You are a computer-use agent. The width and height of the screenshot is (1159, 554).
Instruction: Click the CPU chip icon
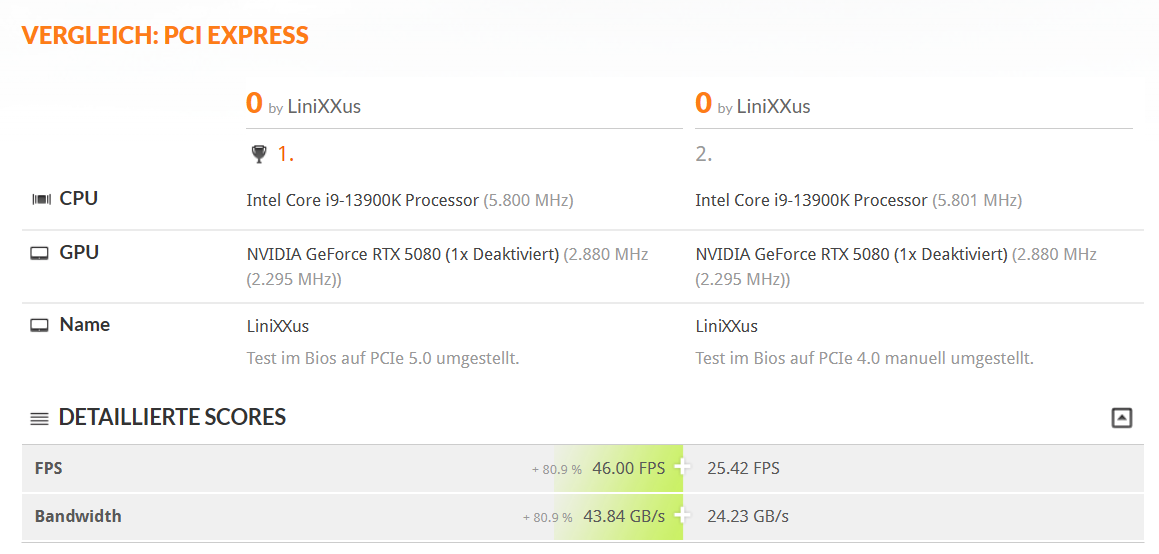[x=41, y=199]
